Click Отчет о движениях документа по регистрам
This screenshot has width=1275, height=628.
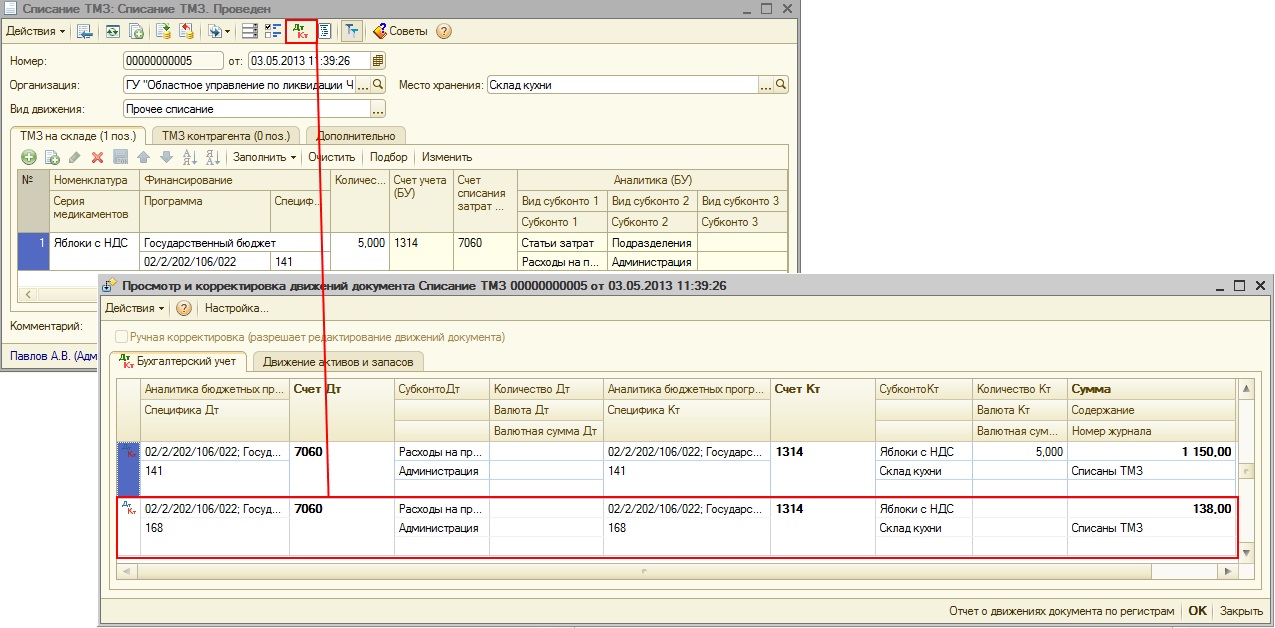(1061, 611)
